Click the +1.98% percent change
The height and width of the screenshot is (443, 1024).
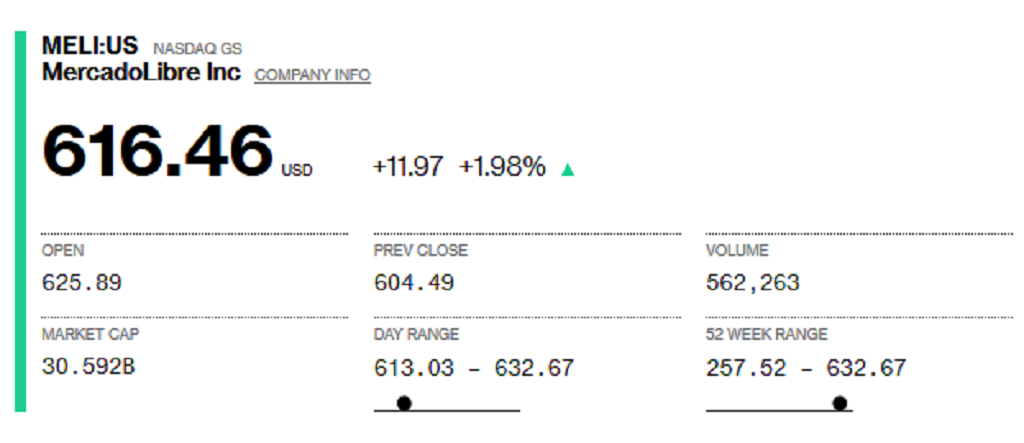(502, 167)
